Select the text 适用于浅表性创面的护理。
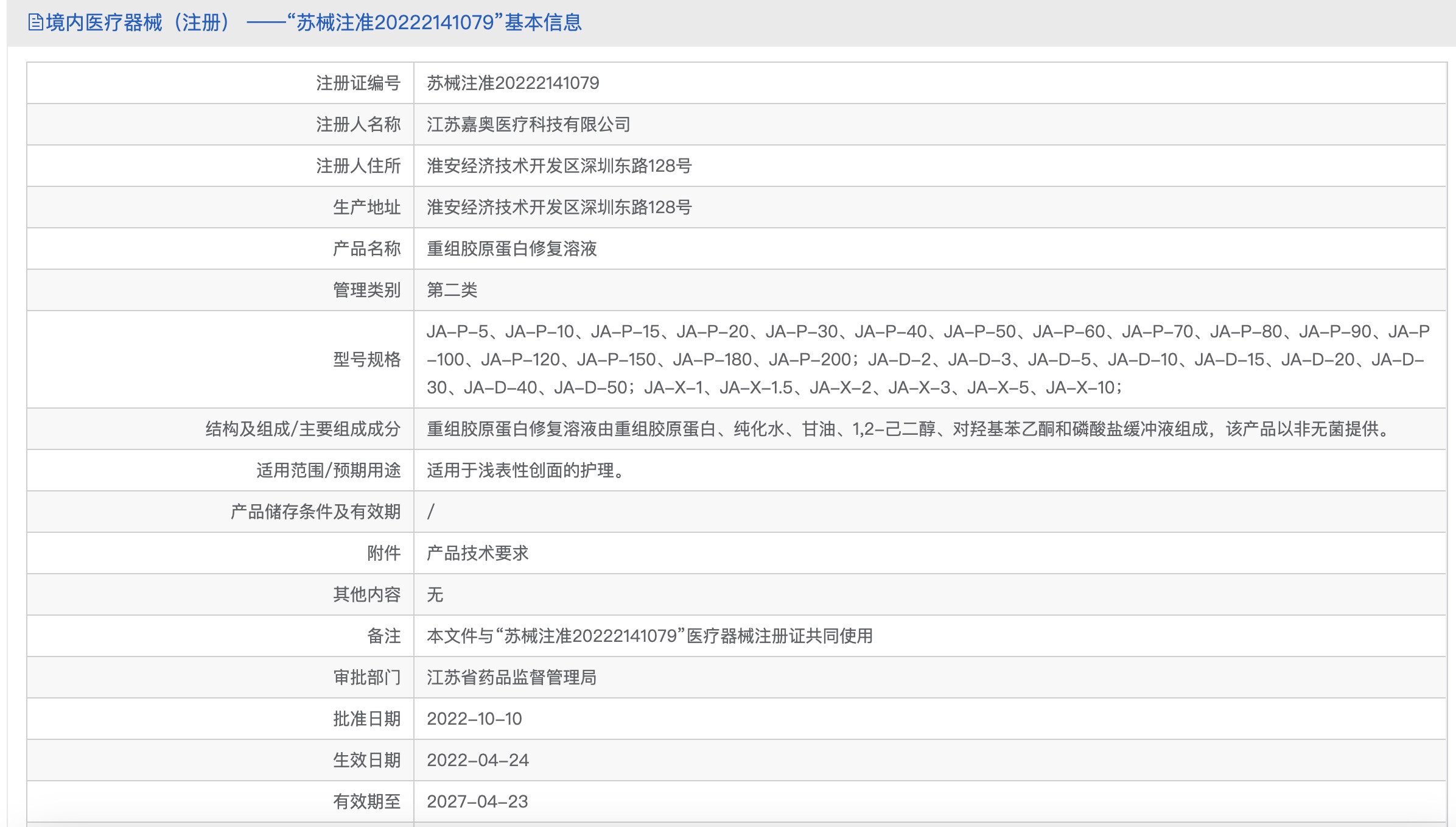The width and height of the screenshot is (1456, 827). pos(527,470)
